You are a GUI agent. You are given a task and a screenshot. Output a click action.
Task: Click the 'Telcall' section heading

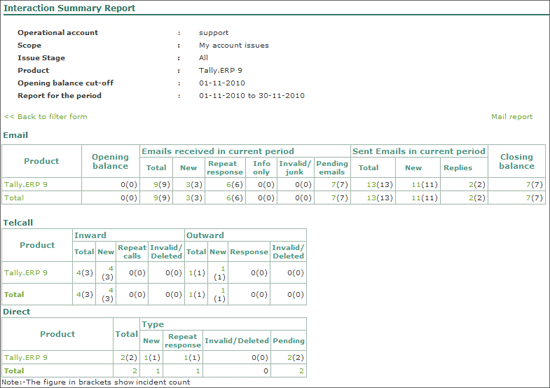pos(18,222)
